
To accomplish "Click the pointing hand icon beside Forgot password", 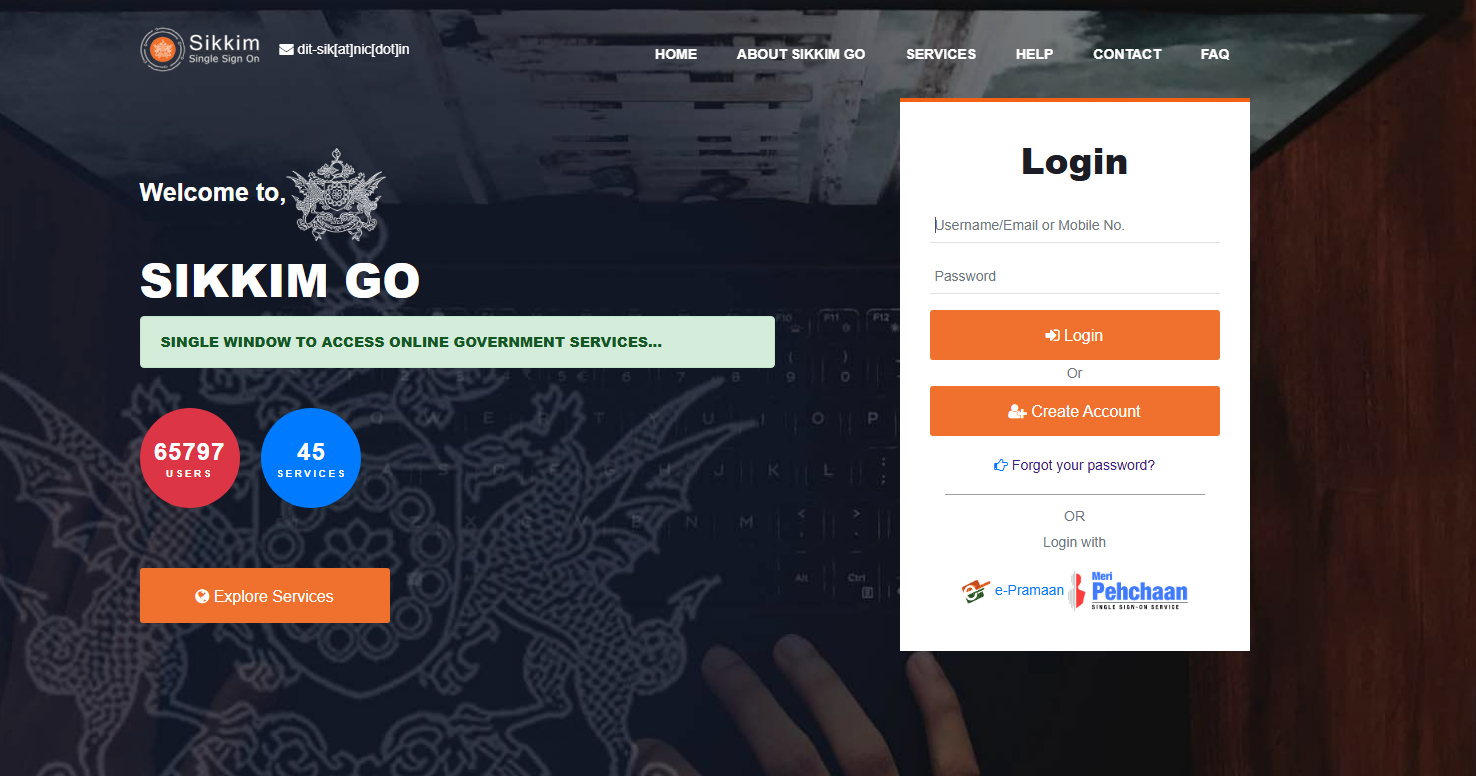I will 1001,465.
